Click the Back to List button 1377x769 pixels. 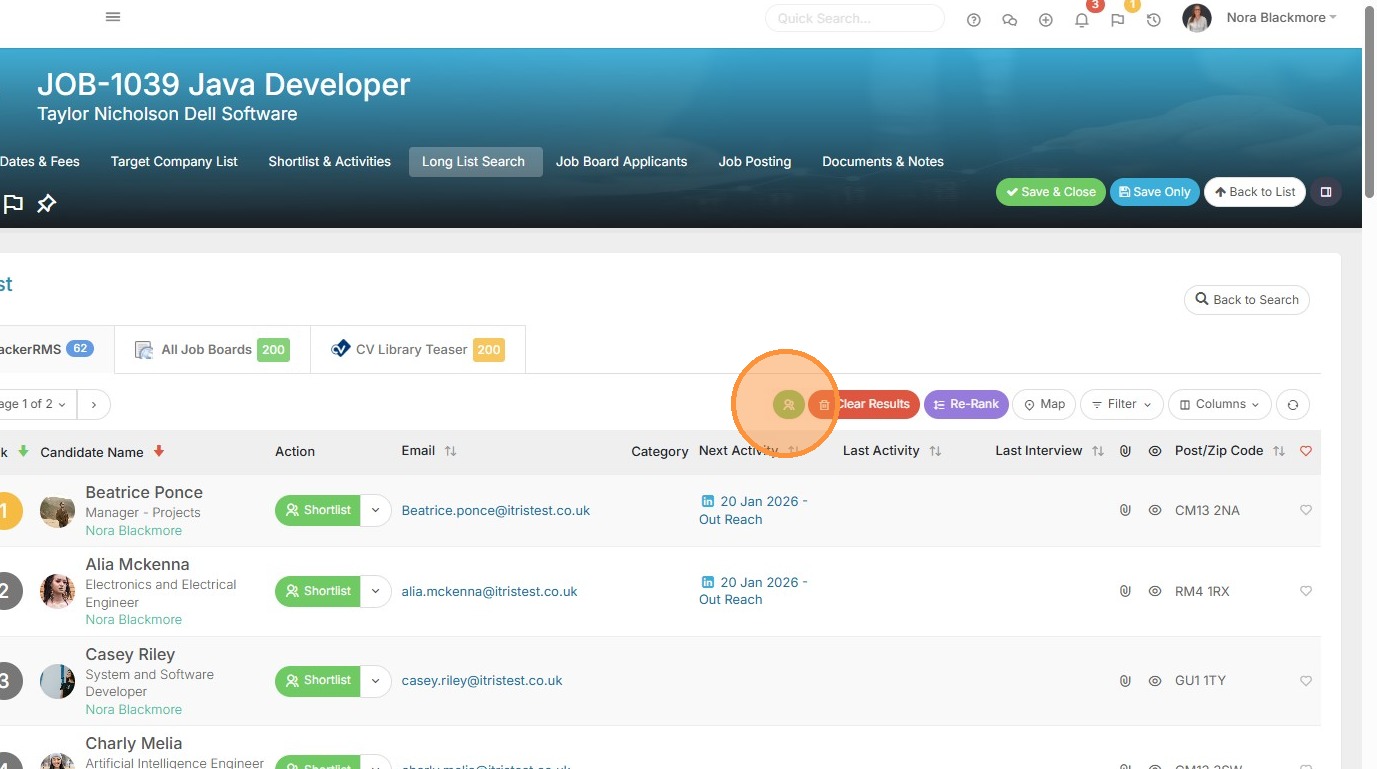(1255, 192)
